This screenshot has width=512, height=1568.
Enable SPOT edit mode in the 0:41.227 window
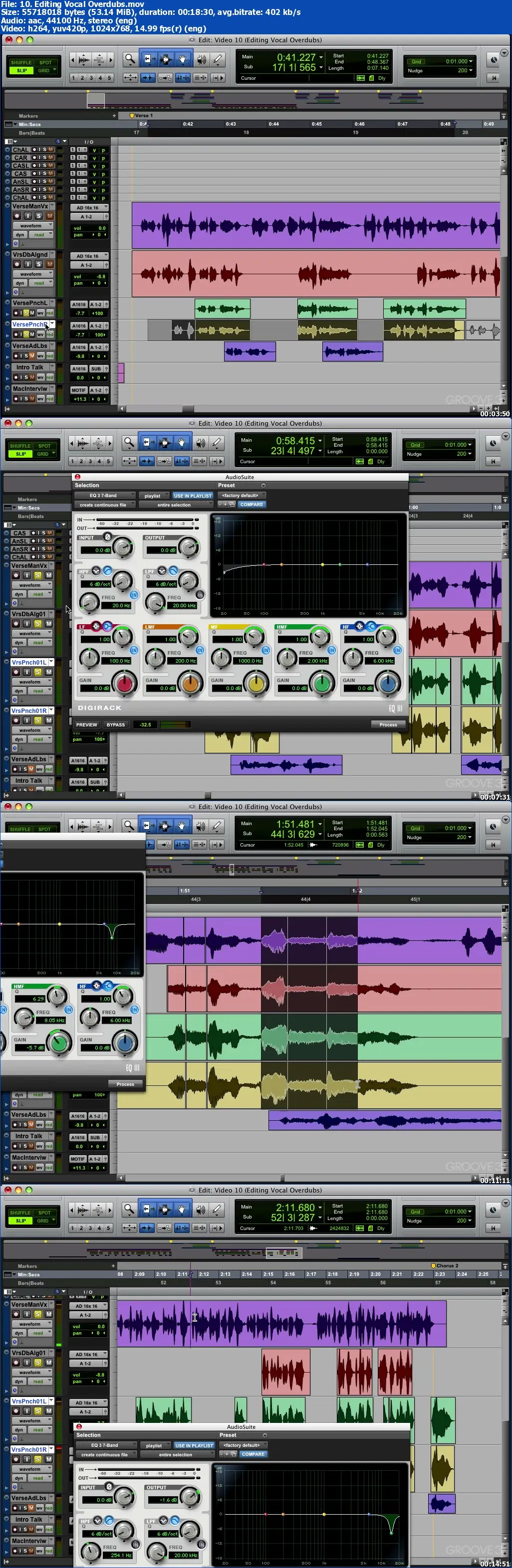click(46, 62)
